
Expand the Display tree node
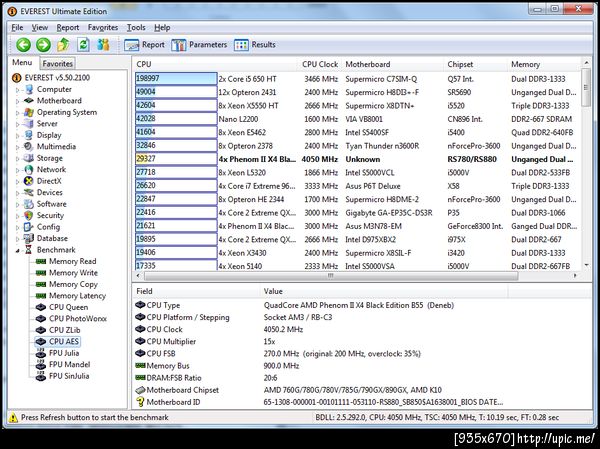[17, 136]
